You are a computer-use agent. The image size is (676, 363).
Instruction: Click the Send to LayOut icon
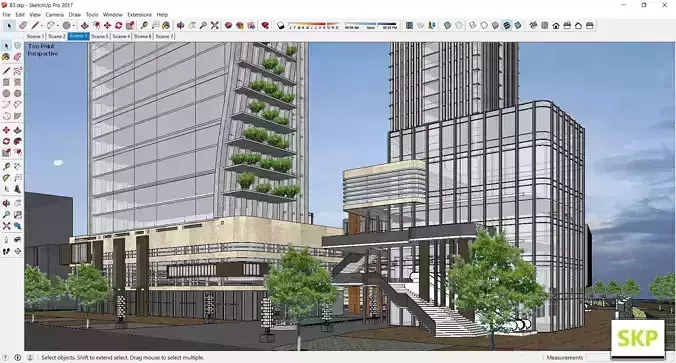[251, 25]
